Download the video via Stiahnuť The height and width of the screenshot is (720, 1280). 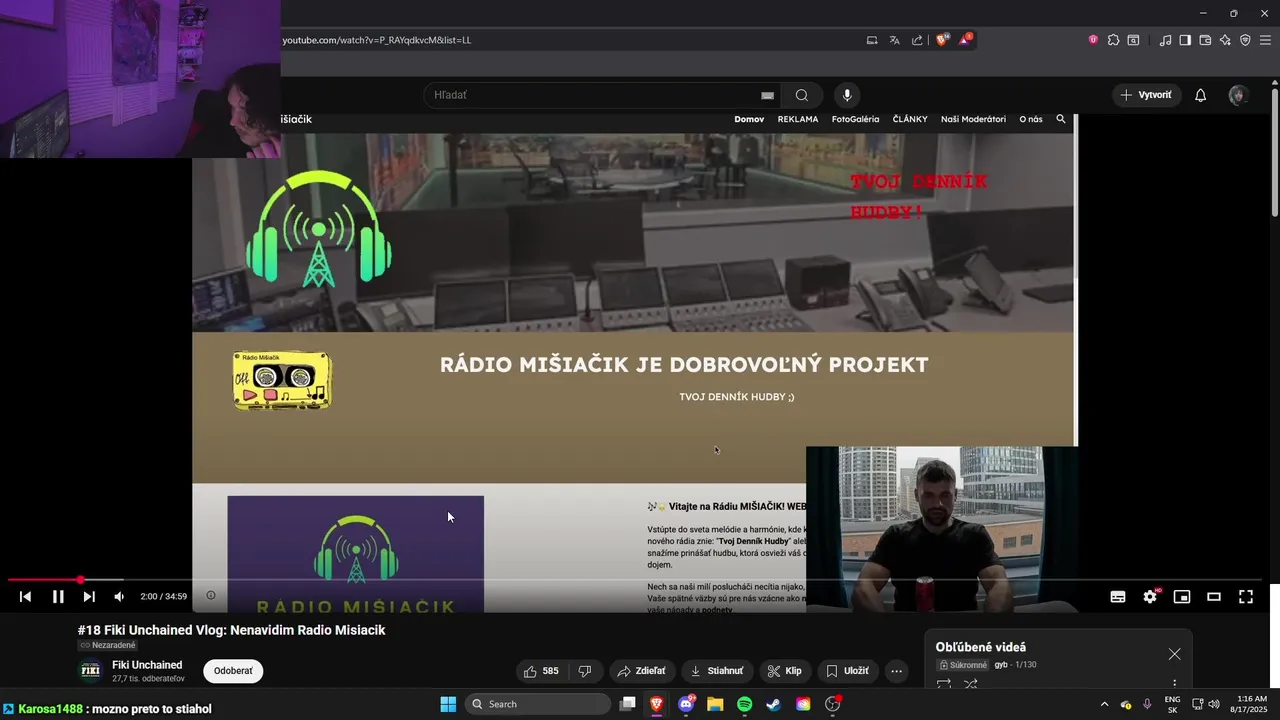(717, 671)
